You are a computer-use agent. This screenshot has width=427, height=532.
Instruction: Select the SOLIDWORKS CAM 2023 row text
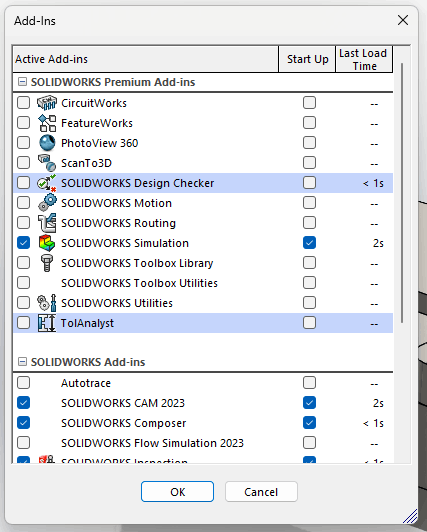pos(123,403)
